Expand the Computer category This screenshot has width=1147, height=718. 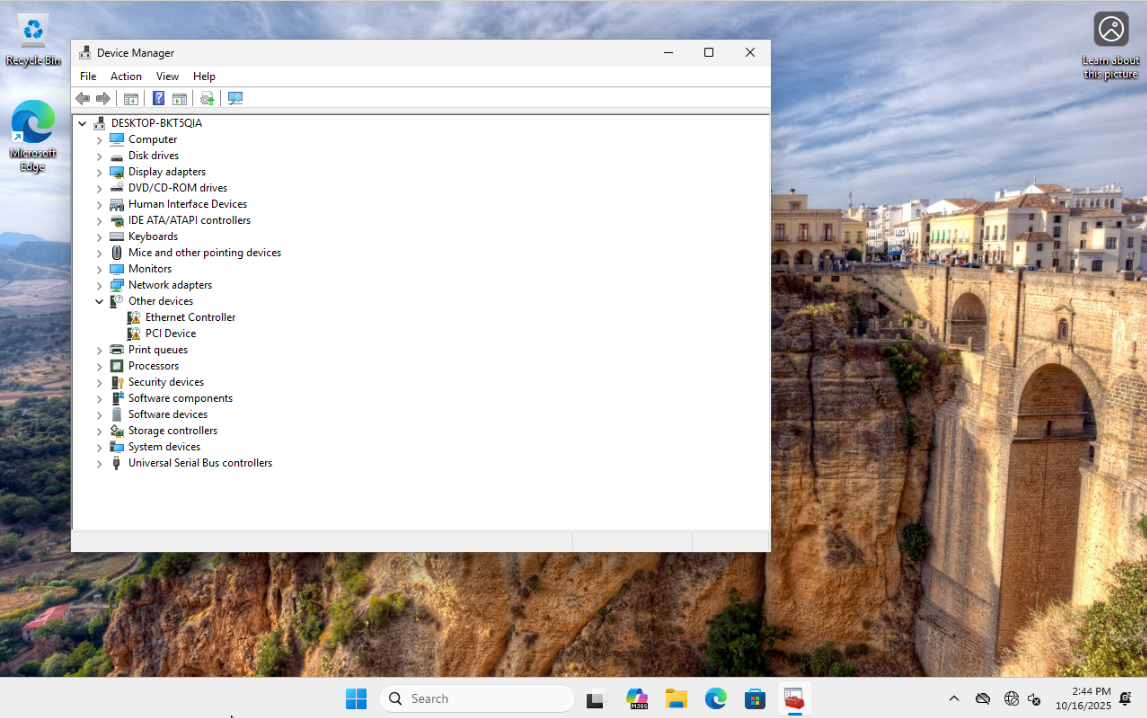[99, 140]
